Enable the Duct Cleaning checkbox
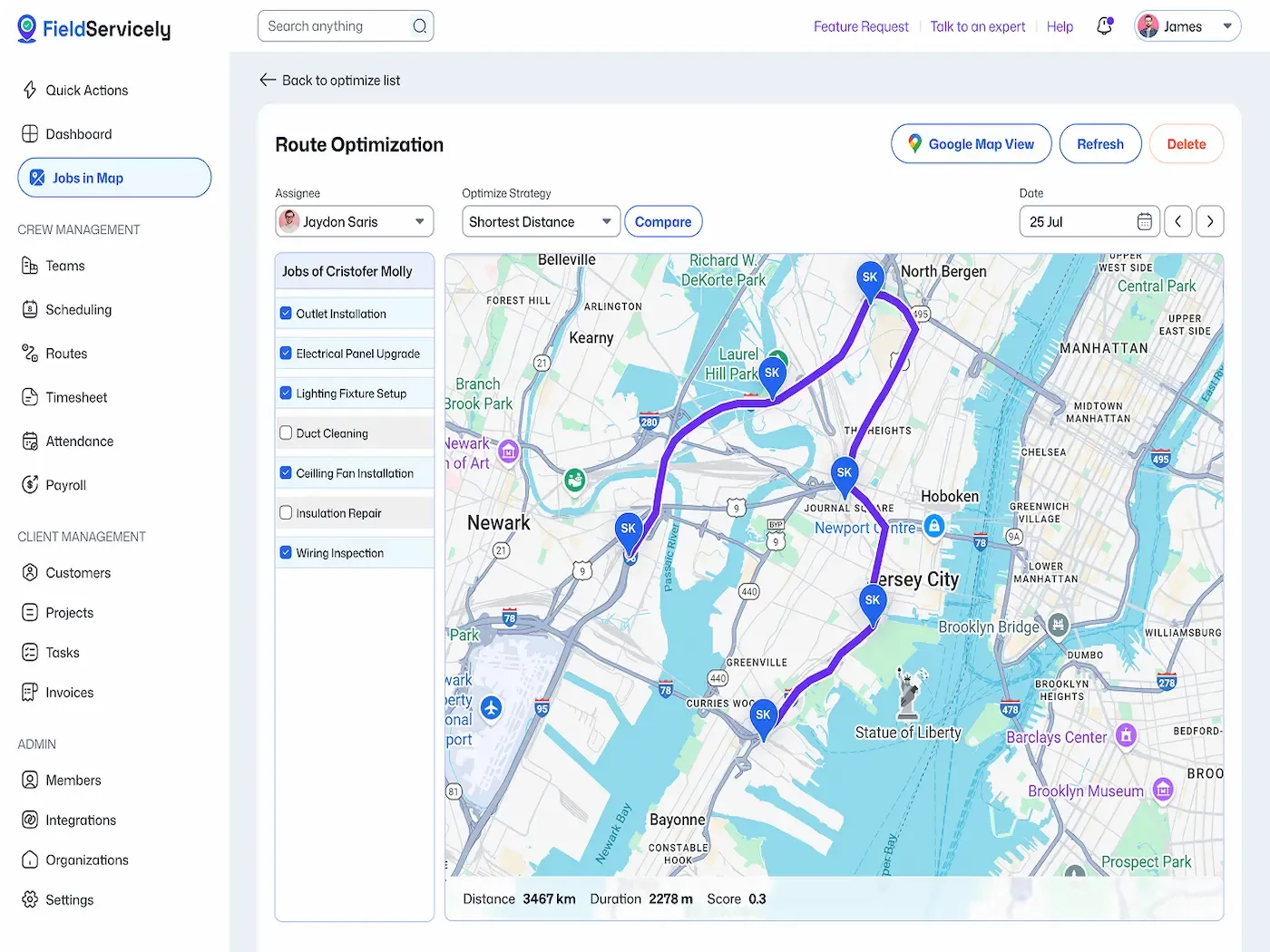1270x952 pixels. [286, 432]
